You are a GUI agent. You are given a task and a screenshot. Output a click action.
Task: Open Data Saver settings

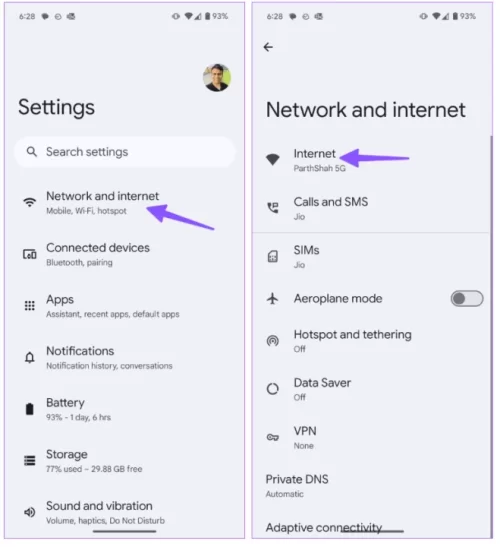tap(371, 389)
